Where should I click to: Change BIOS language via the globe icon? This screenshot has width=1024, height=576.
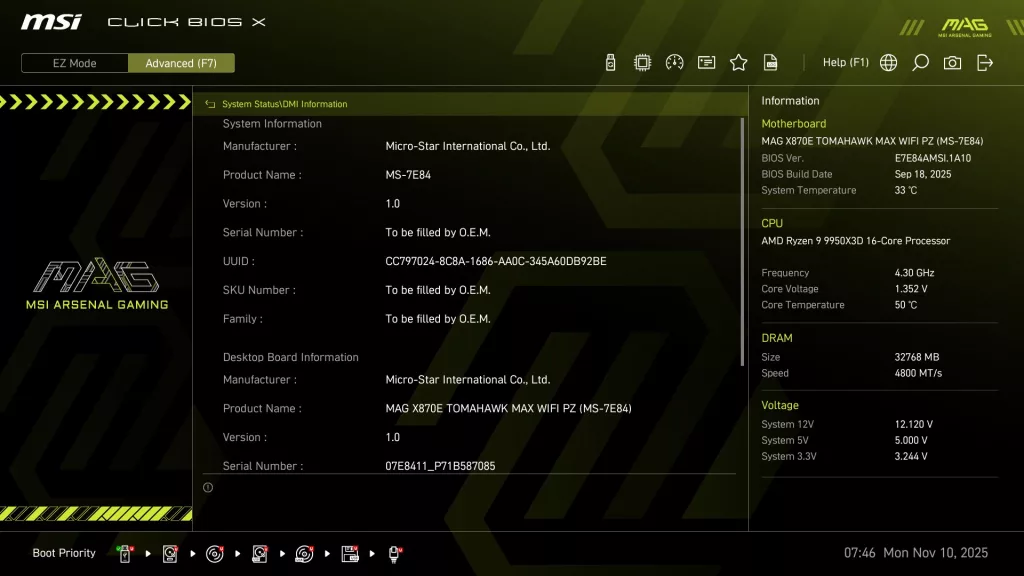coord(888,62)
